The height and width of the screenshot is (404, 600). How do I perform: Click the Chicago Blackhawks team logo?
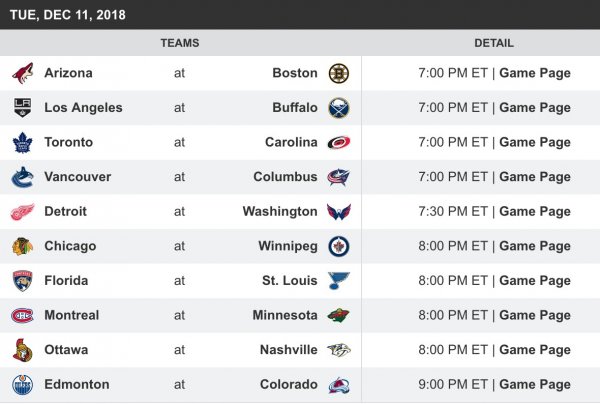[22, 246]
